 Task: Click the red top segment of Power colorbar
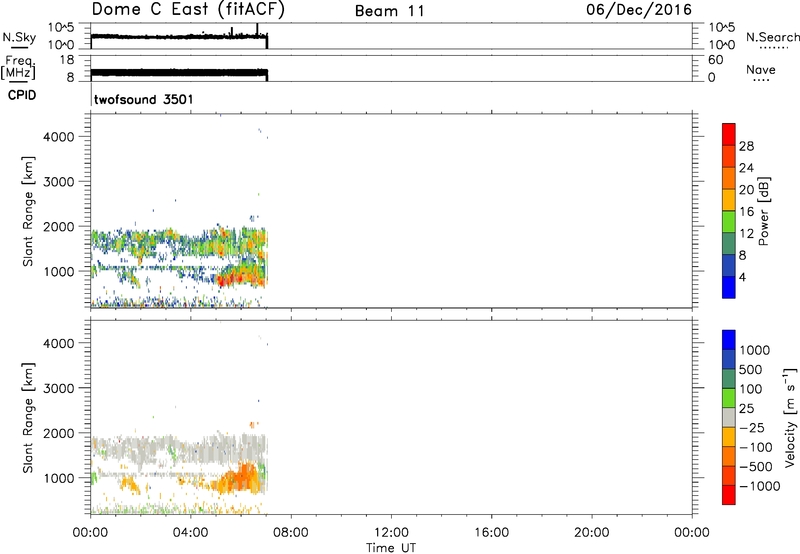(729, 134)
